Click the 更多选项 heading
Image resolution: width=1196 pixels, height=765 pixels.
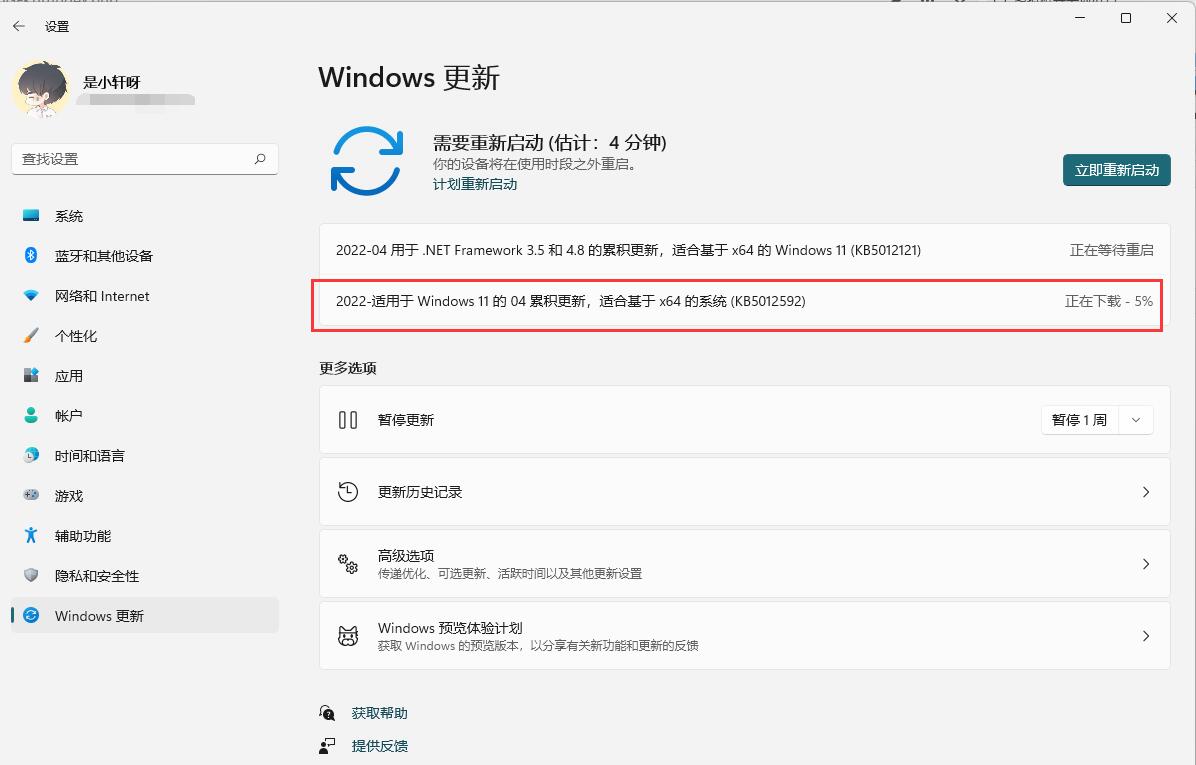click(348, 368)
